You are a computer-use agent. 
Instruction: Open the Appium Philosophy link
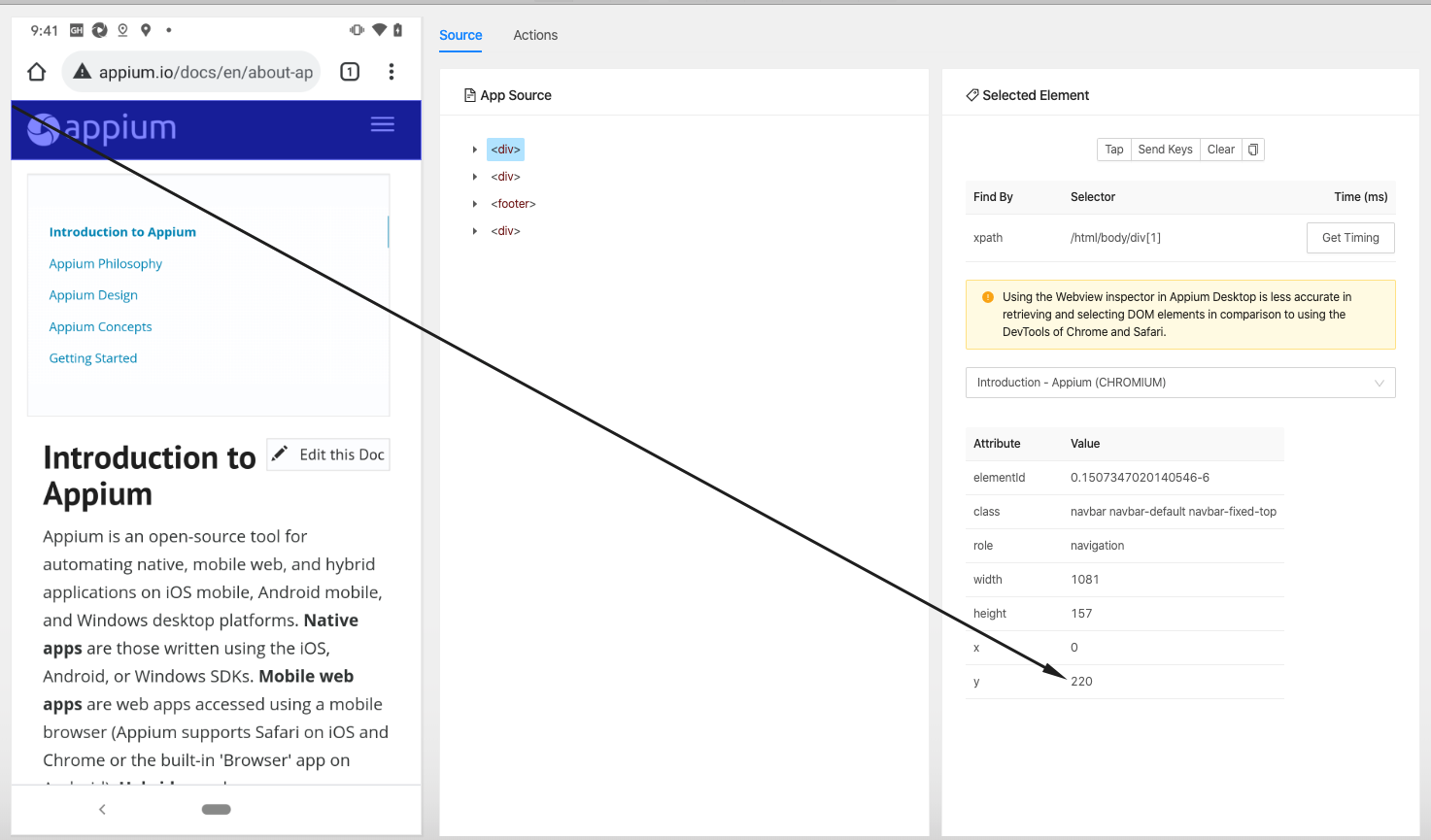105,263
